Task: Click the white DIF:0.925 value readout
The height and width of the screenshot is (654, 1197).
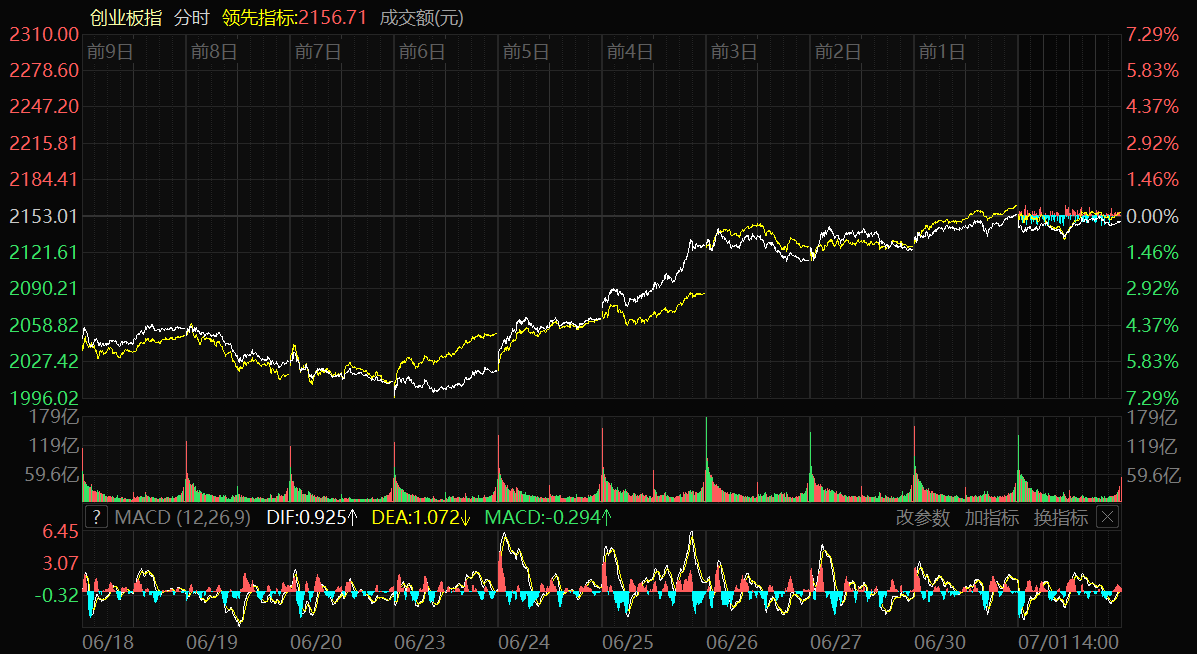Action: pyautogui.click(x=312, y=517)
